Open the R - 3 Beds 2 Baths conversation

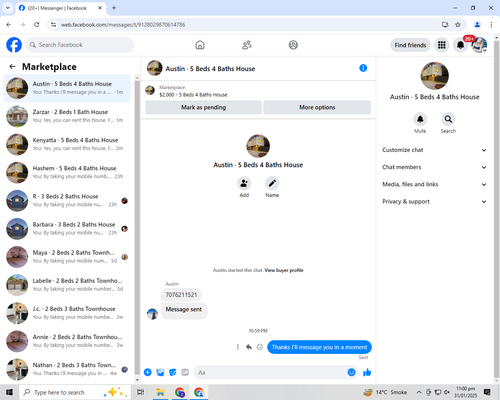pos(67,200)
